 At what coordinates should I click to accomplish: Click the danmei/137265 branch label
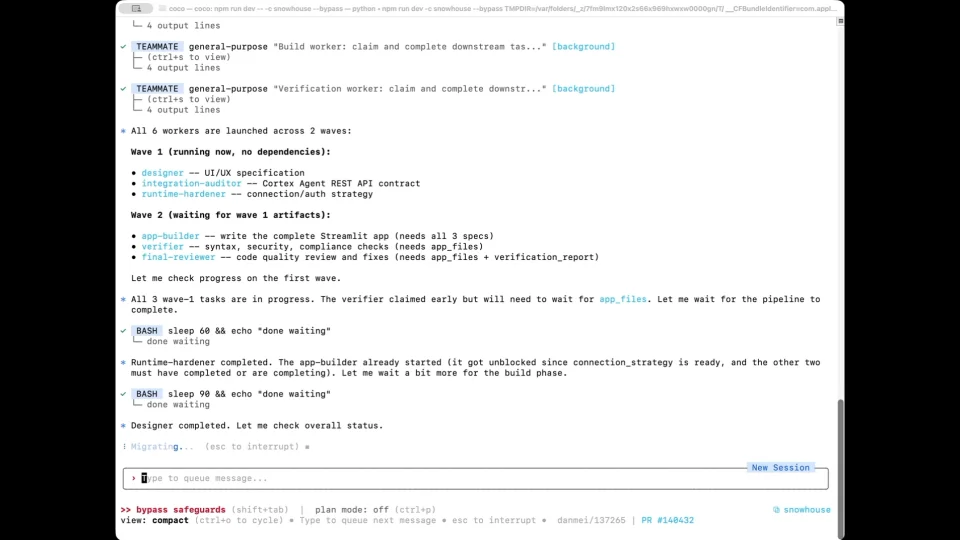coord(591,520)
